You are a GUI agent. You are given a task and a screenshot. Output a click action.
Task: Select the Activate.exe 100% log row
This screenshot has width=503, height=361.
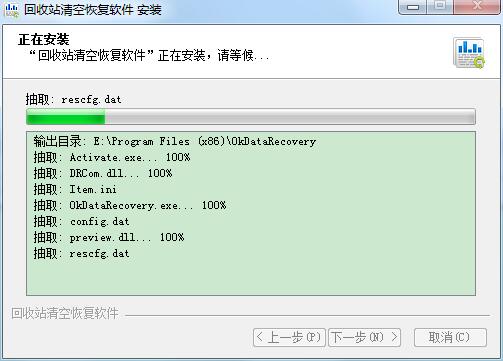point(112,157)
